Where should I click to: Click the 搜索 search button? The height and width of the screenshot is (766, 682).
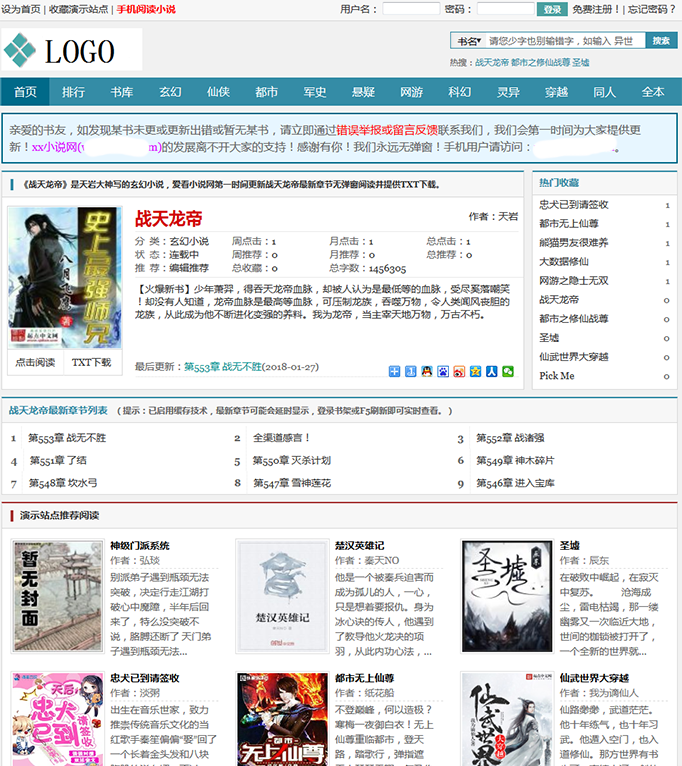tap(661, 41)
